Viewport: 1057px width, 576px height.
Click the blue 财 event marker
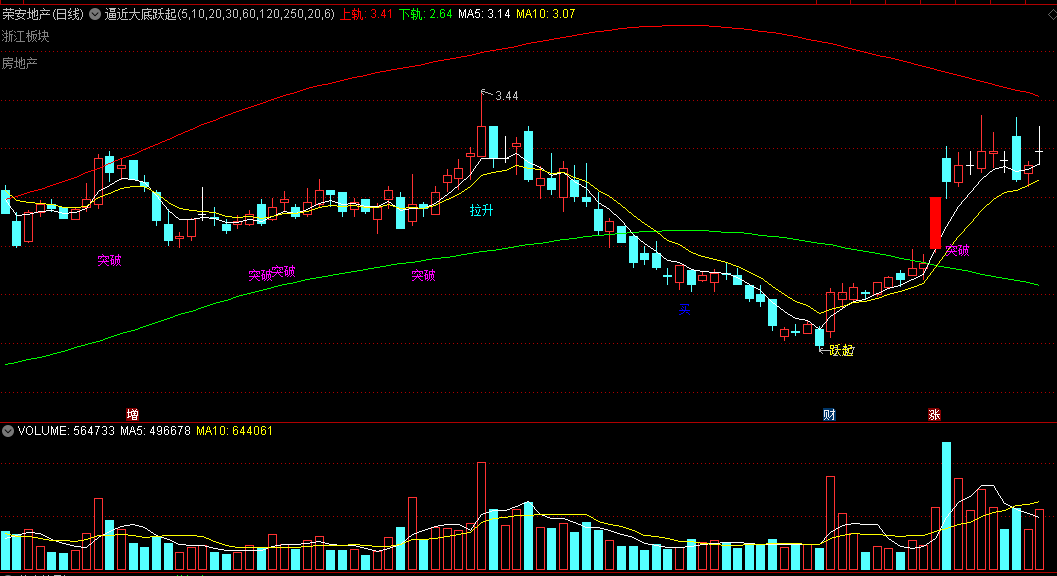(829, 414)
